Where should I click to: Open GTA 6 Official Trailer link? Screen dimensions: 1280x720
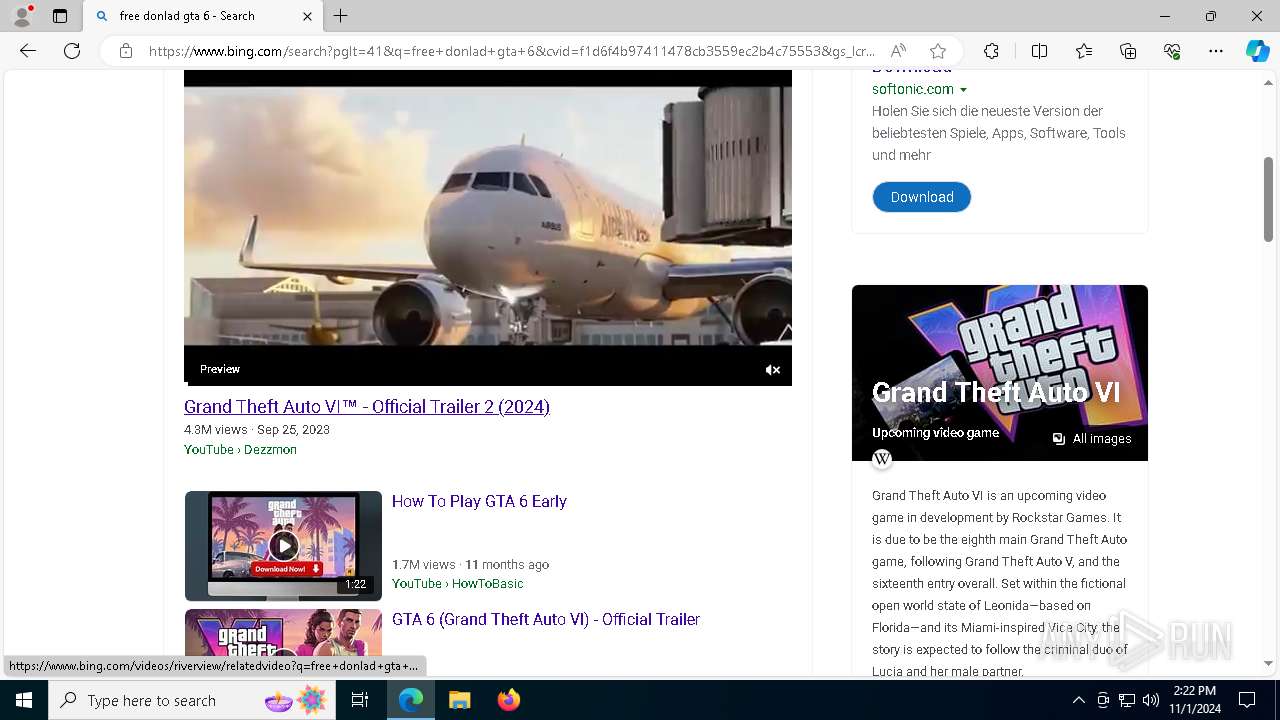tap(546, 619)
